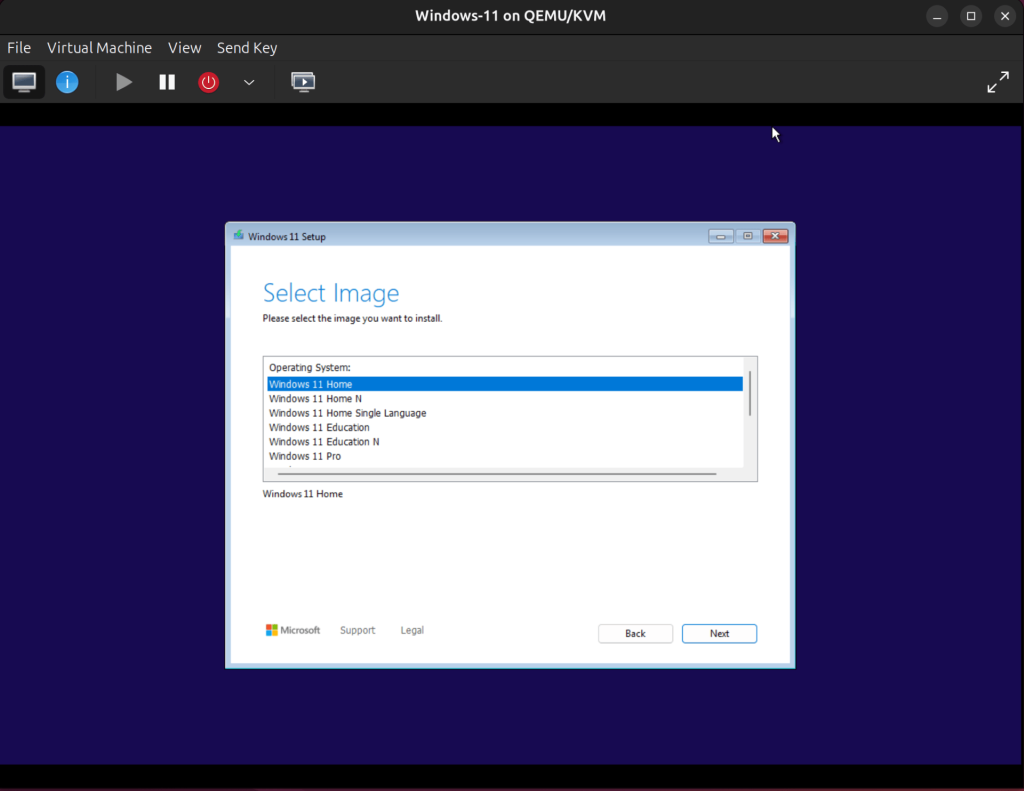This screenshot has height=791, width=1024.
Task: Enter fullscreen mode for the VM
Action: (x=998, y=81)
